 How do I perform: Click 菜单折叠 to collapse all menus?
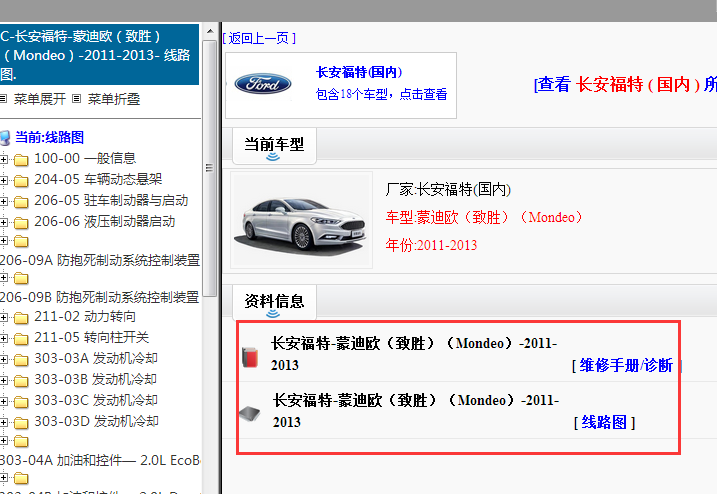tap(114, 99)
